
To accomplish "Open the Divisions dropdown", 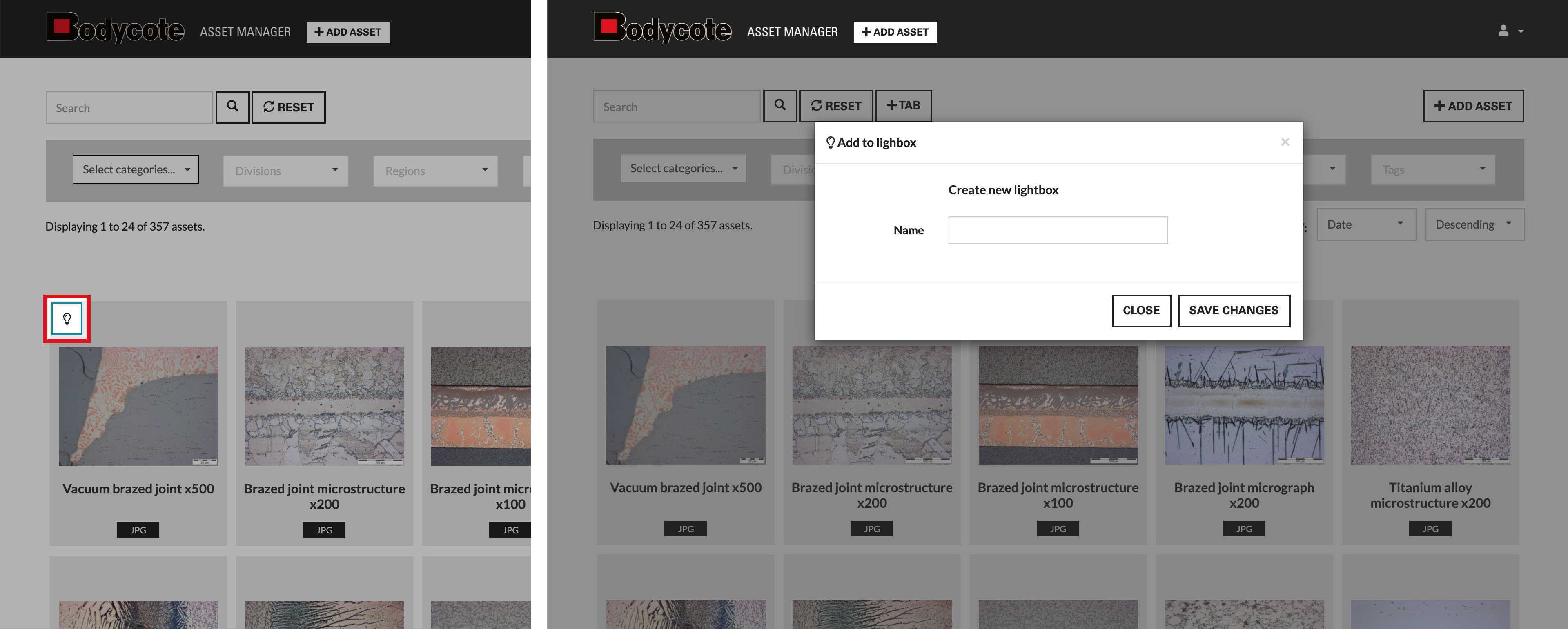I will click(x=285, y=171).
